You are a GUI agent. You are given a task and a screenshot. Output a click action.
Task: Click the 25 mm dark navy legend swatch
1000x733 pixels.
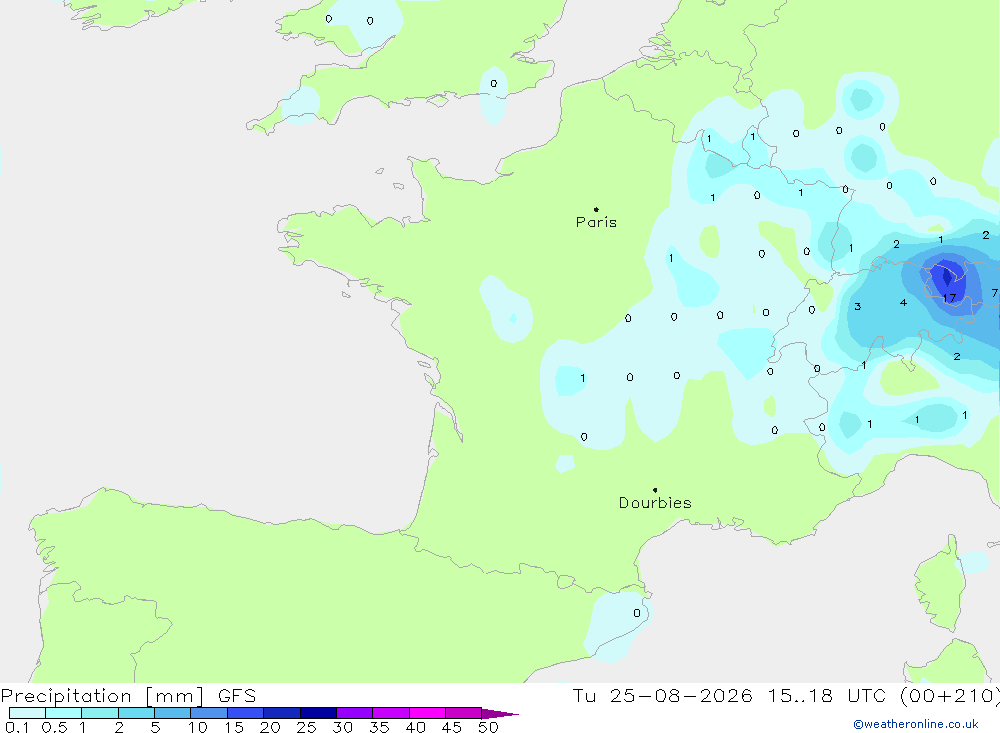tap(318, 713)
